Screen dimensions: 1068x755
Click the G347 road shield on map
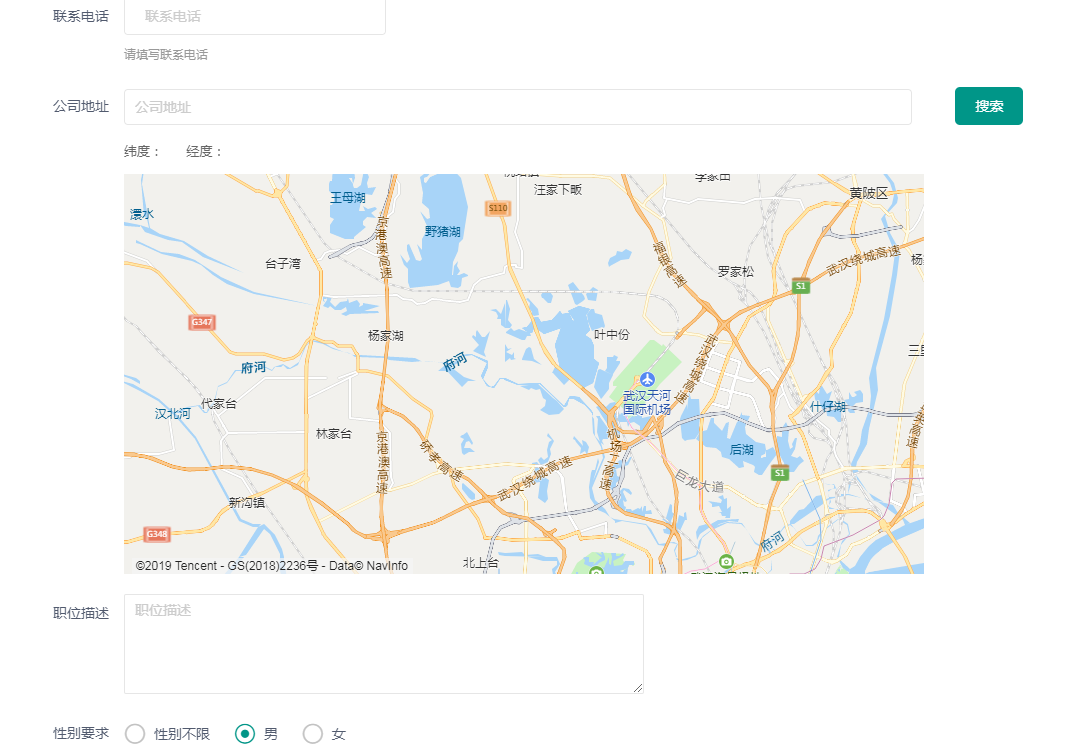pyautogui.click(x=202, y=322)
